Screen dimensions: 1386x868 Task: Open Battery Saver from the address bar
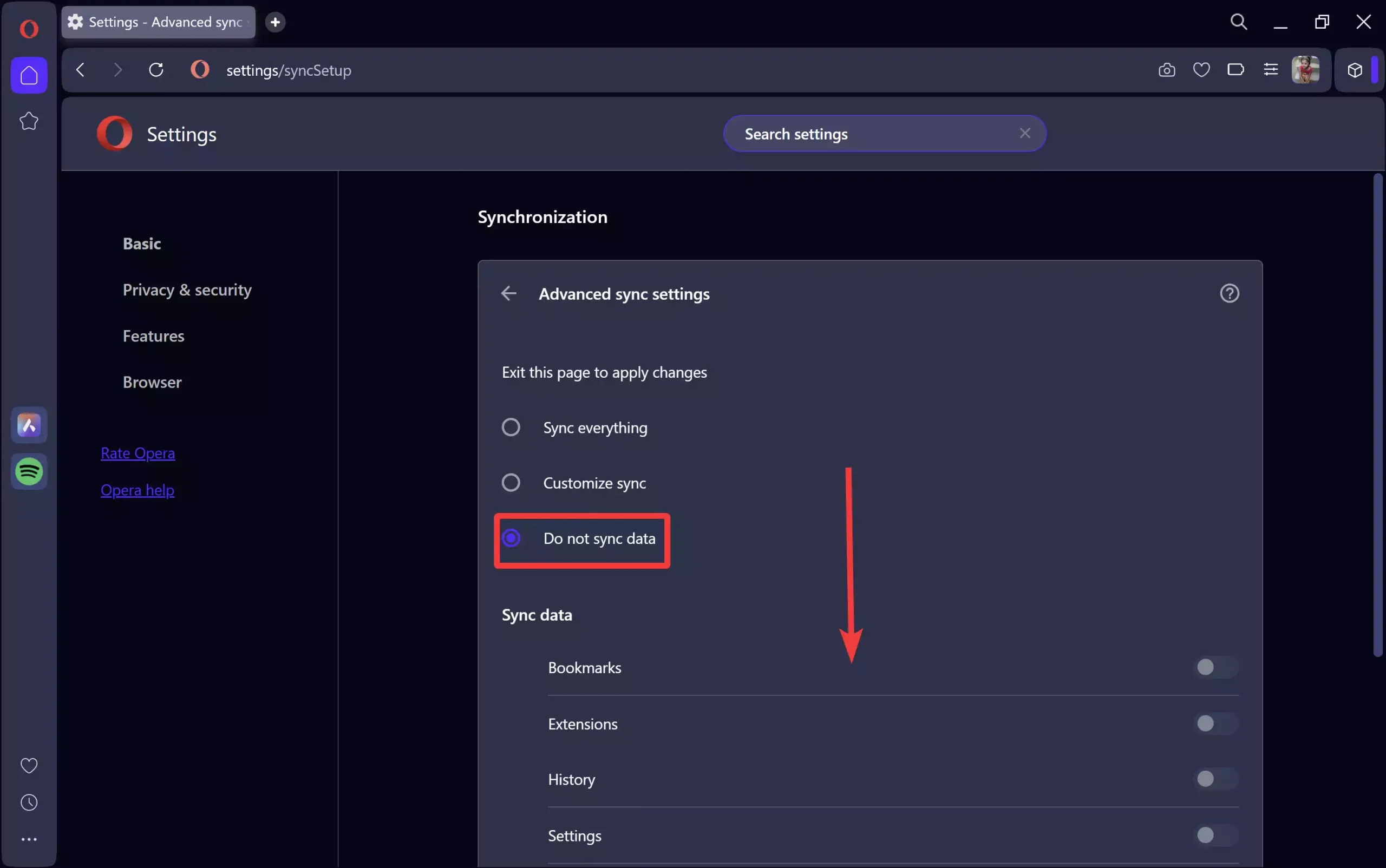click(1236, 70)
